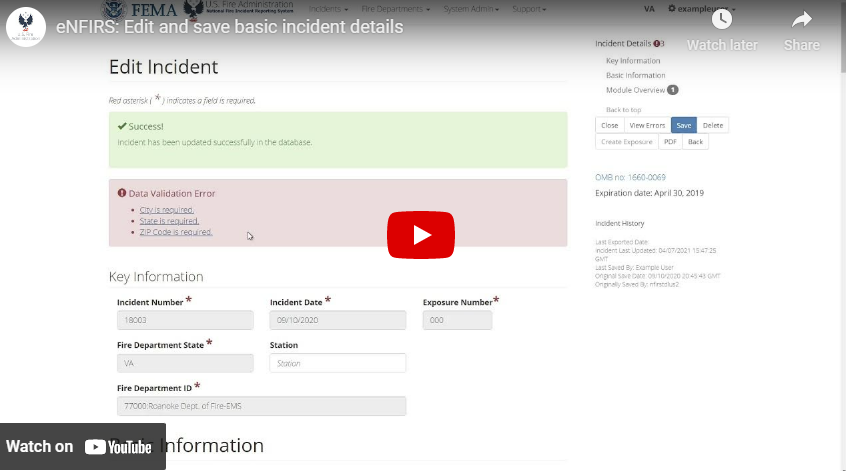The image size is (846, 471).
Task: Open the Incidents menu
Action: click(328, 9)
